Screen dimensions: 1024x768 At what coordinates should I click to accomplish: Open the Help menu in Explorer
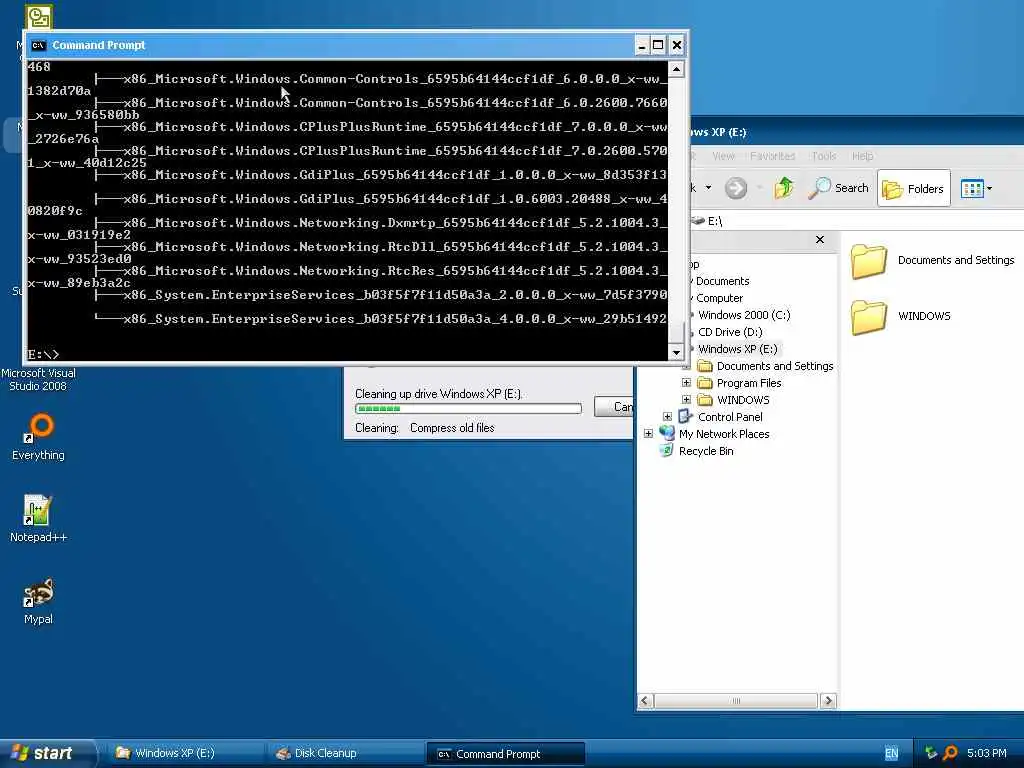[x=862, y=156]
